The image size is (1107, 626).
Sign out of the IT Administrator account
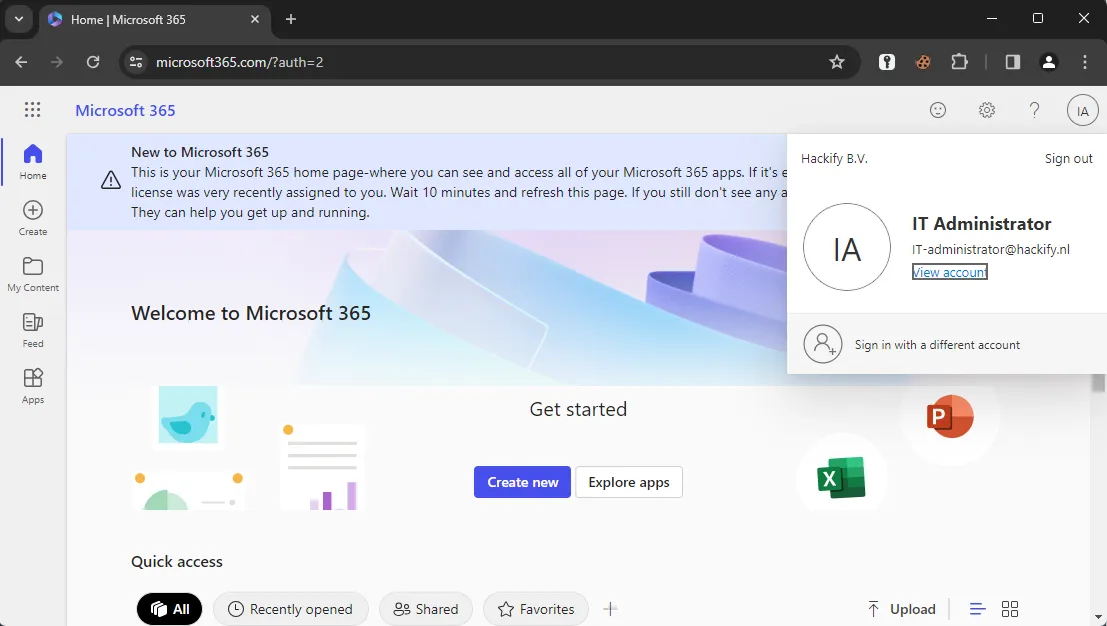point(1068,157)
